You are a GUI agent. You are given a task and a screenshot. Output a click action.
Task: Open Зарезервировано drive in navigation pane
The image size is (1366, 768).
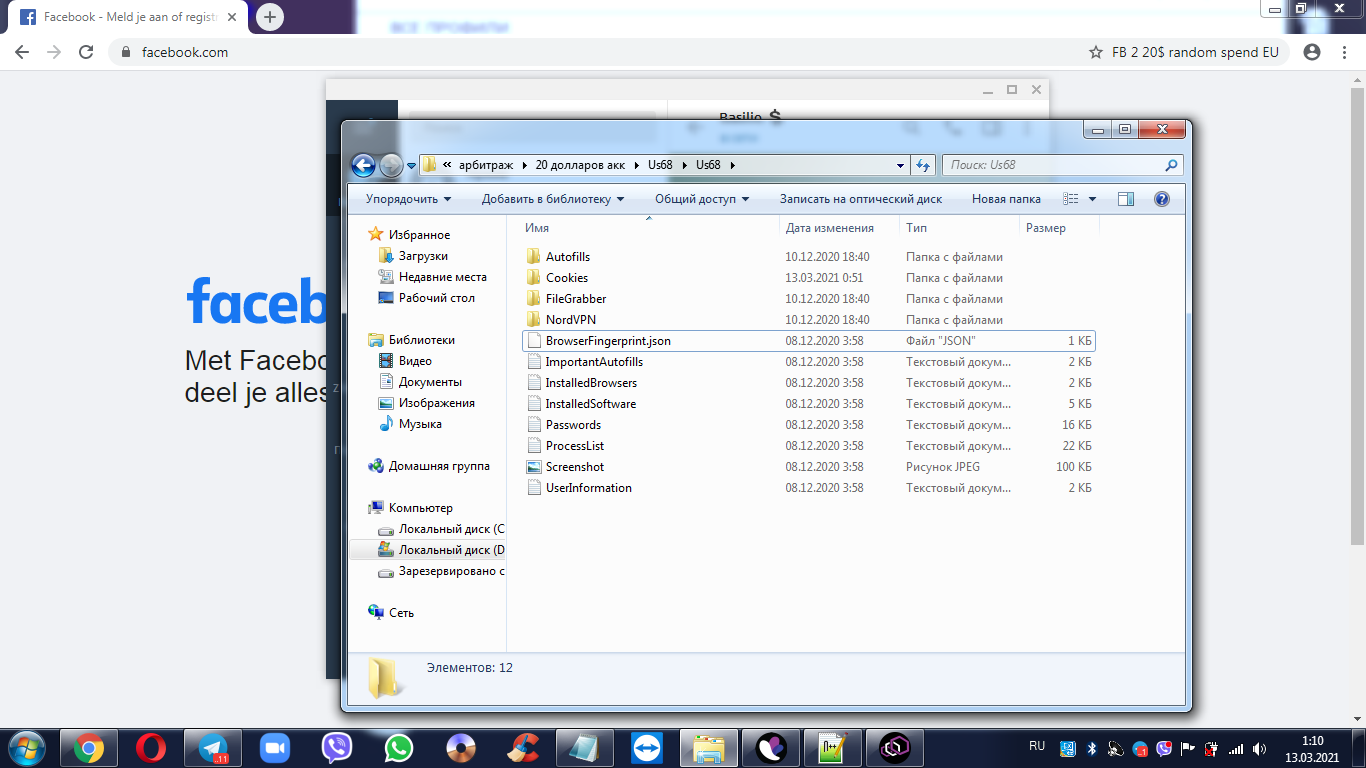[x=451, y=571]
